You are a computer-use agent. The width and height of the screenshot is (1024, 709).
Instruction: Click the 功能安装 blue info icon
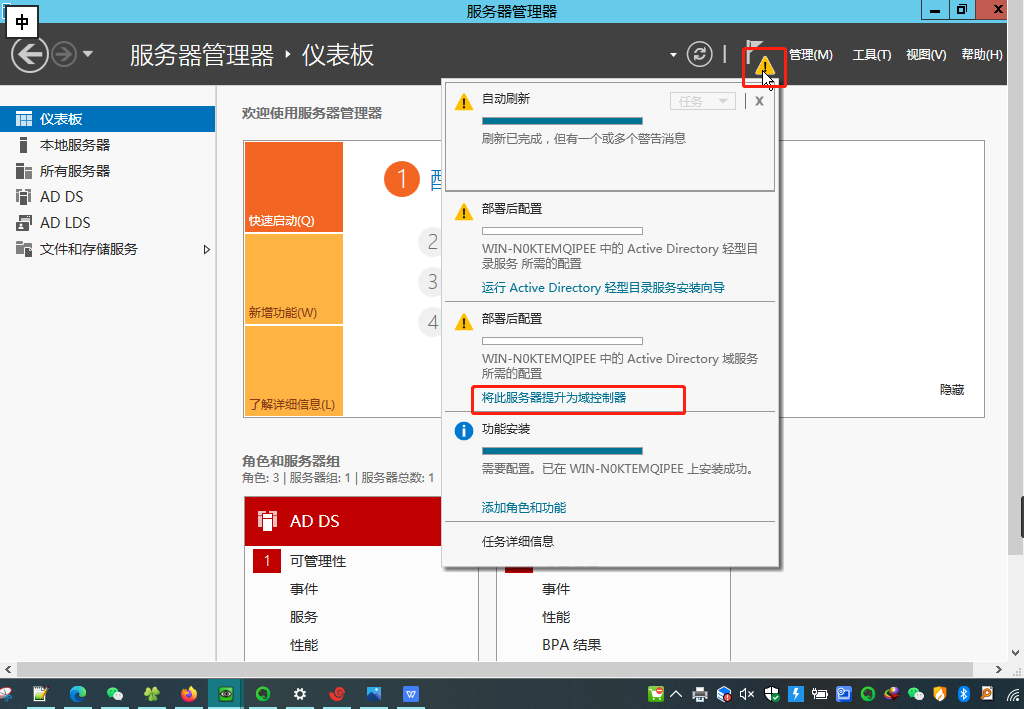pyautogui.click(x=464, y=431)
